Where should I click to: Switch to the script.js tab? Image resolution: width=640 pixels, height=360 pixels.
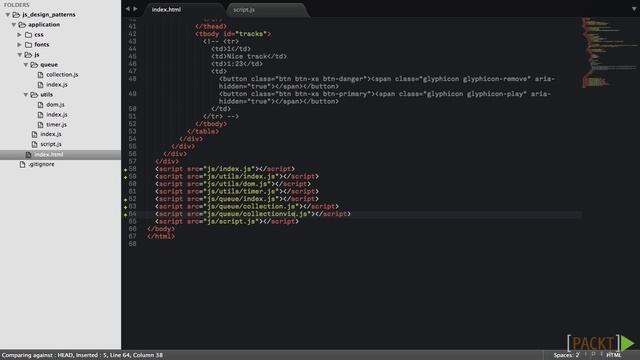pos(267,9)
